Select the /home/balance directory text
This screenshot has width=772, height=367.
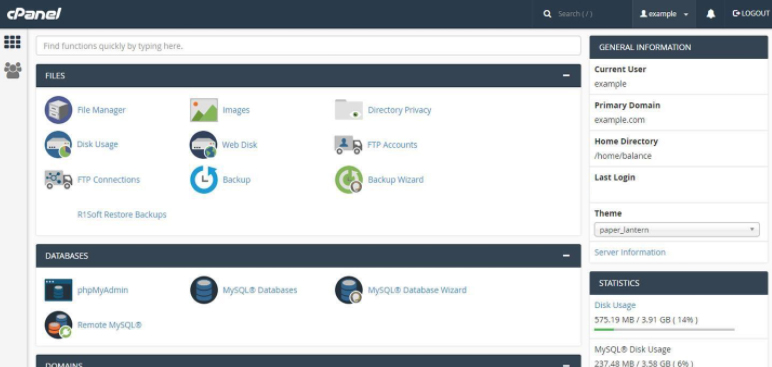(622, 156)
